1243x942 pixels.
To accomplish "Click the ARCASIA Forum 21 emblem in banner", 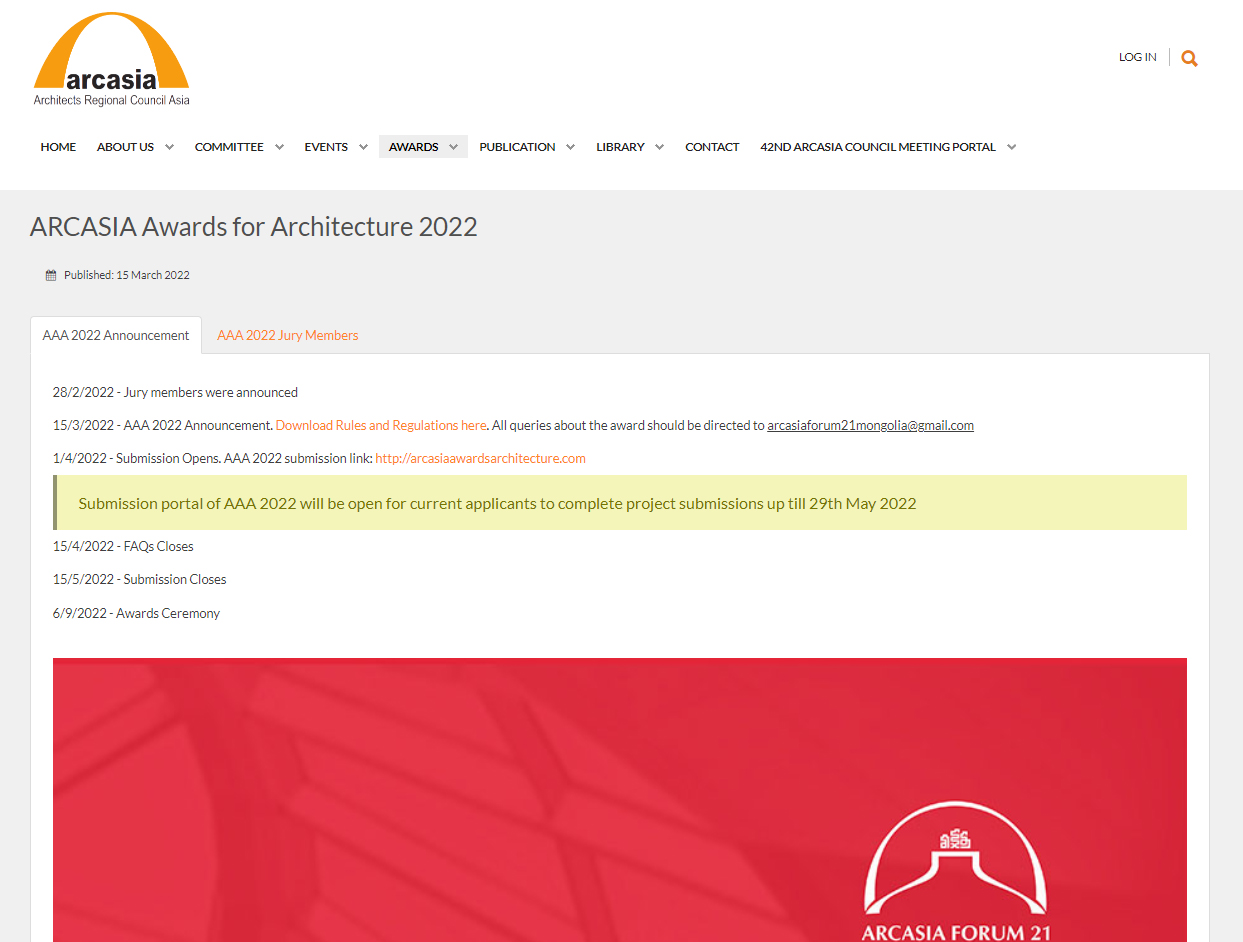I will (956, 870).
